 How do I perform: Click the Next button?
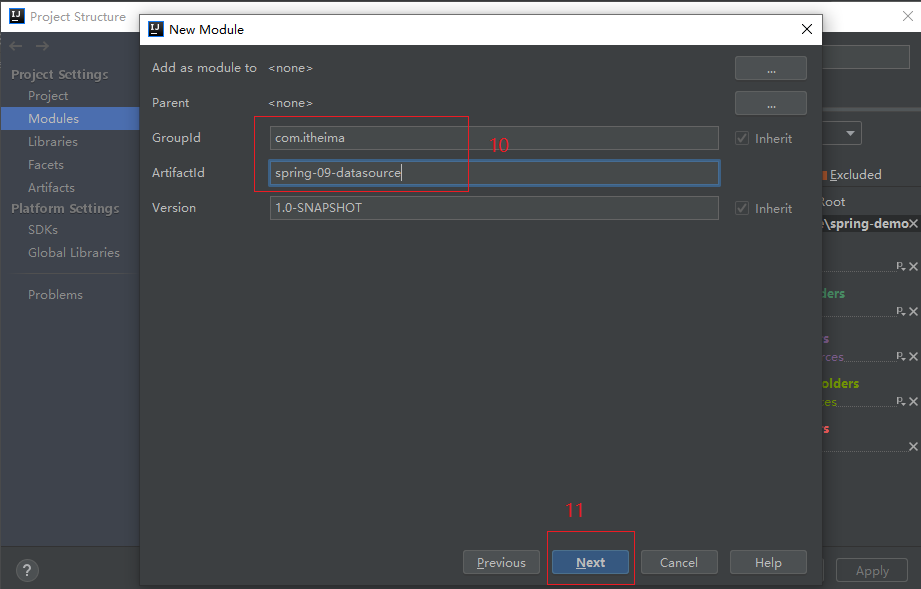coord(590,562)
